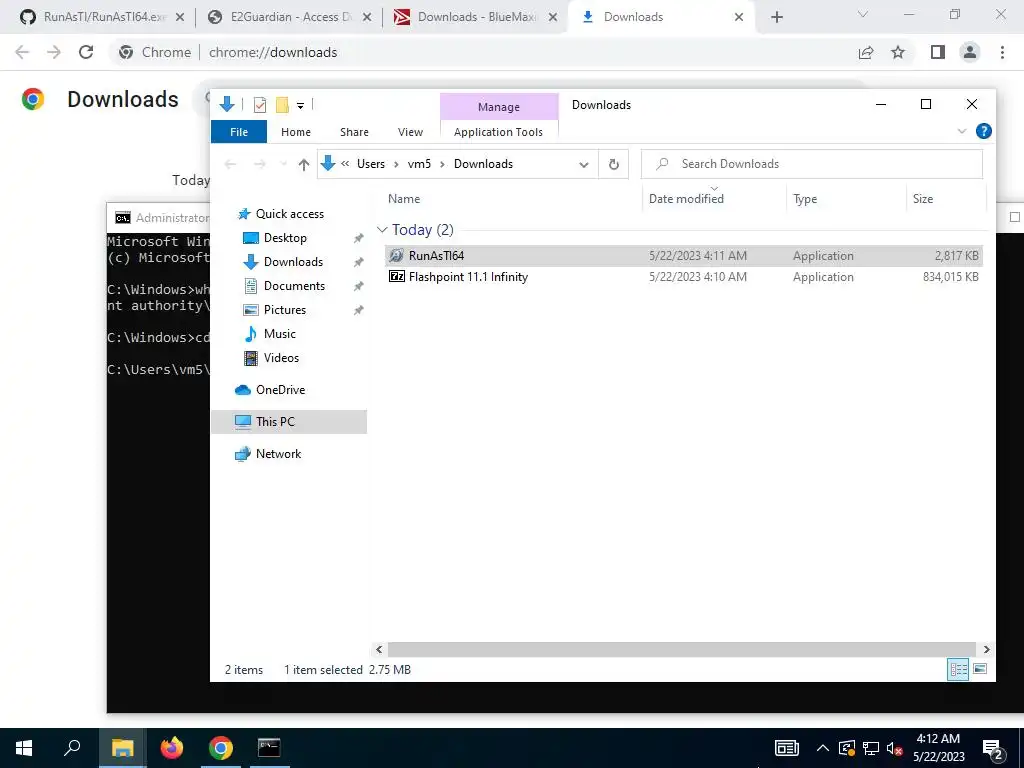Screen dimensions: 1024x768
Task: Launch Firefox from the taskbar
Action: click(x=172, y=748)
